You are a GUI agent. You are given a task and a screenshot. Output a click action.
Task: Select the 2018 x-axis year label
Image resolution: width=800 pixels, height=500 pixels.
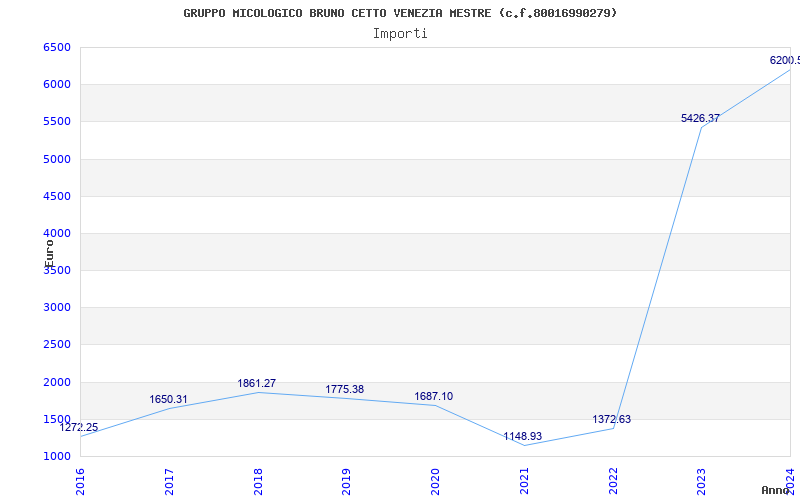(x=258, y=482)
